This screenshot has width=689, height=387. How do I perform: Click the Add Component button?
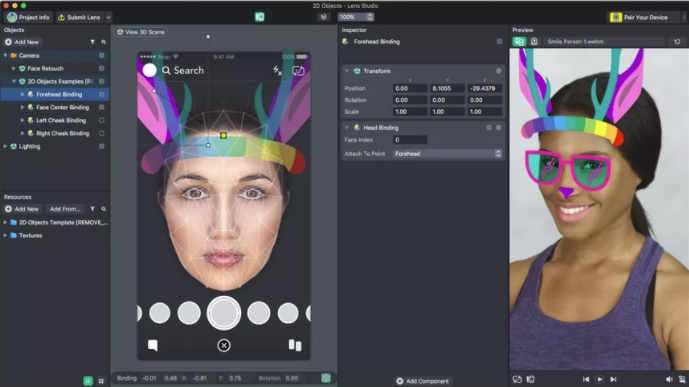click(422, 381)
